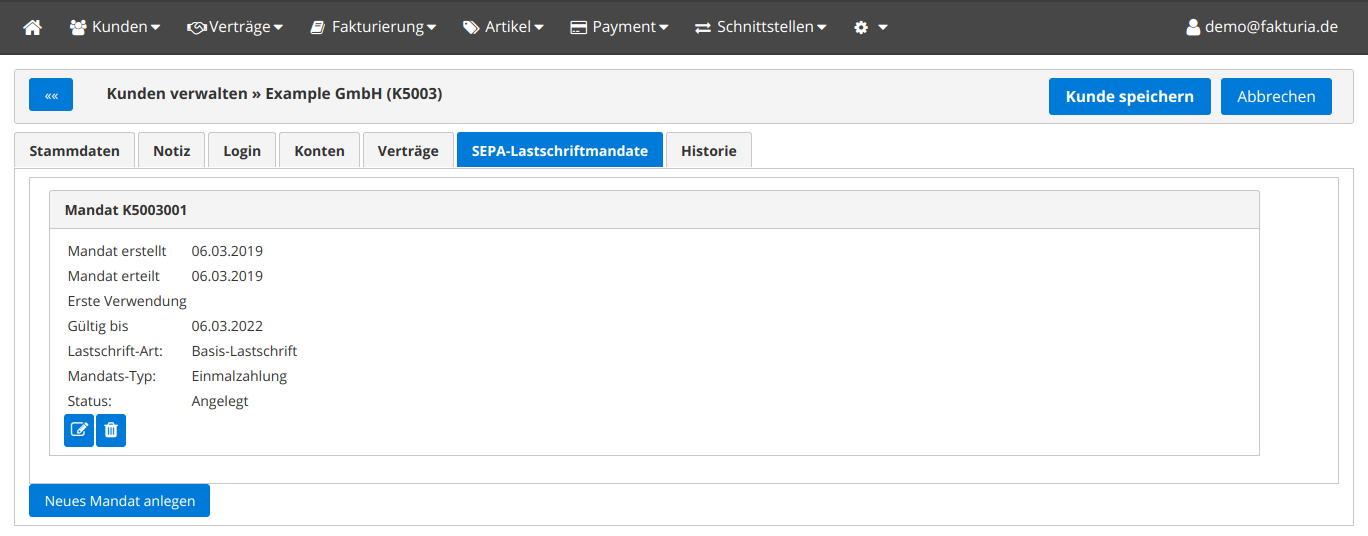Click the Mandat K5003001 panel header
This screenshot has width=1368, height=536.
(653, 210)
